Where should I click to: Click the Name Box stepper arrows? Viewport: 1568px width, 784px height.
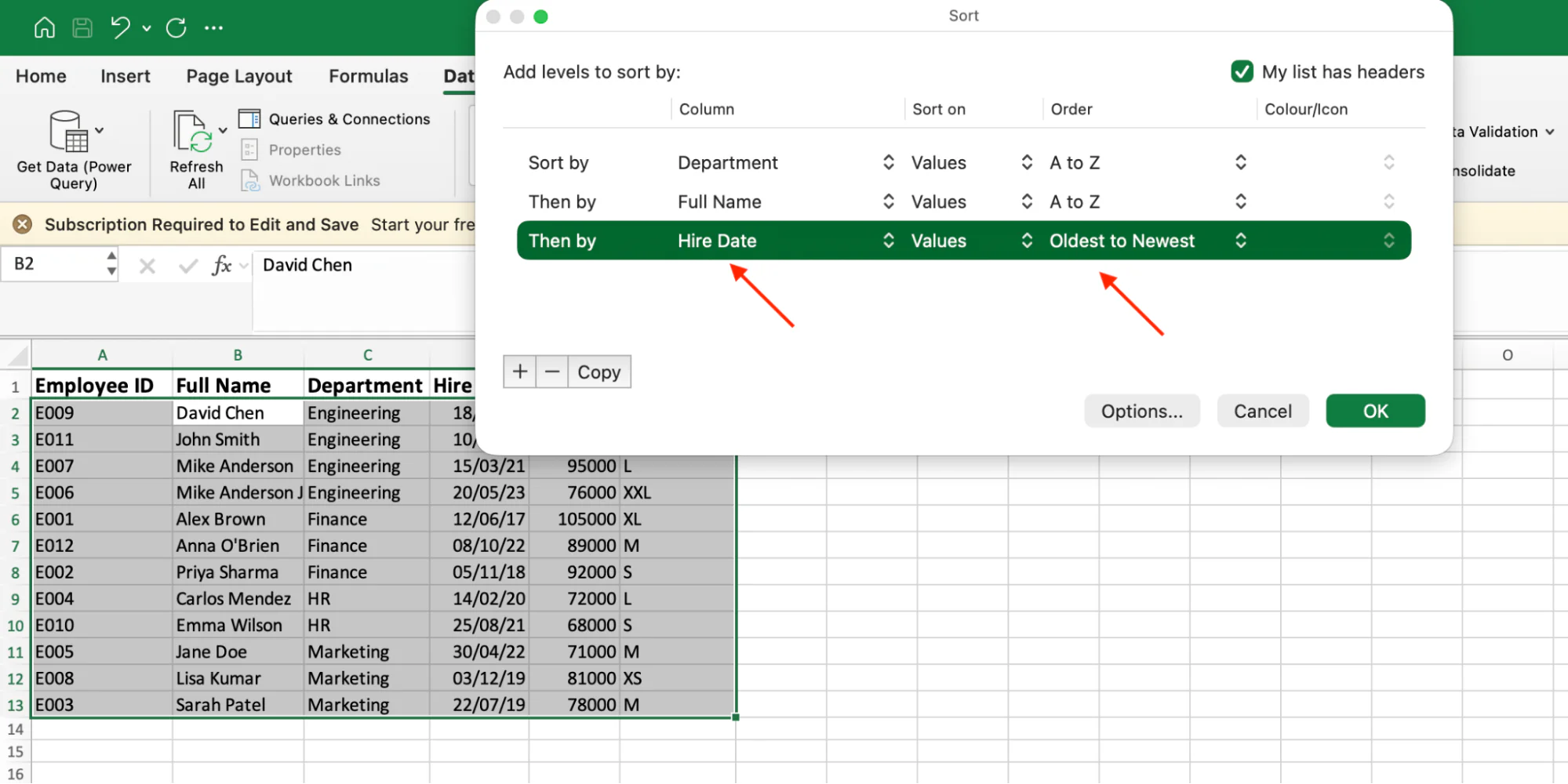pos(111,264)
